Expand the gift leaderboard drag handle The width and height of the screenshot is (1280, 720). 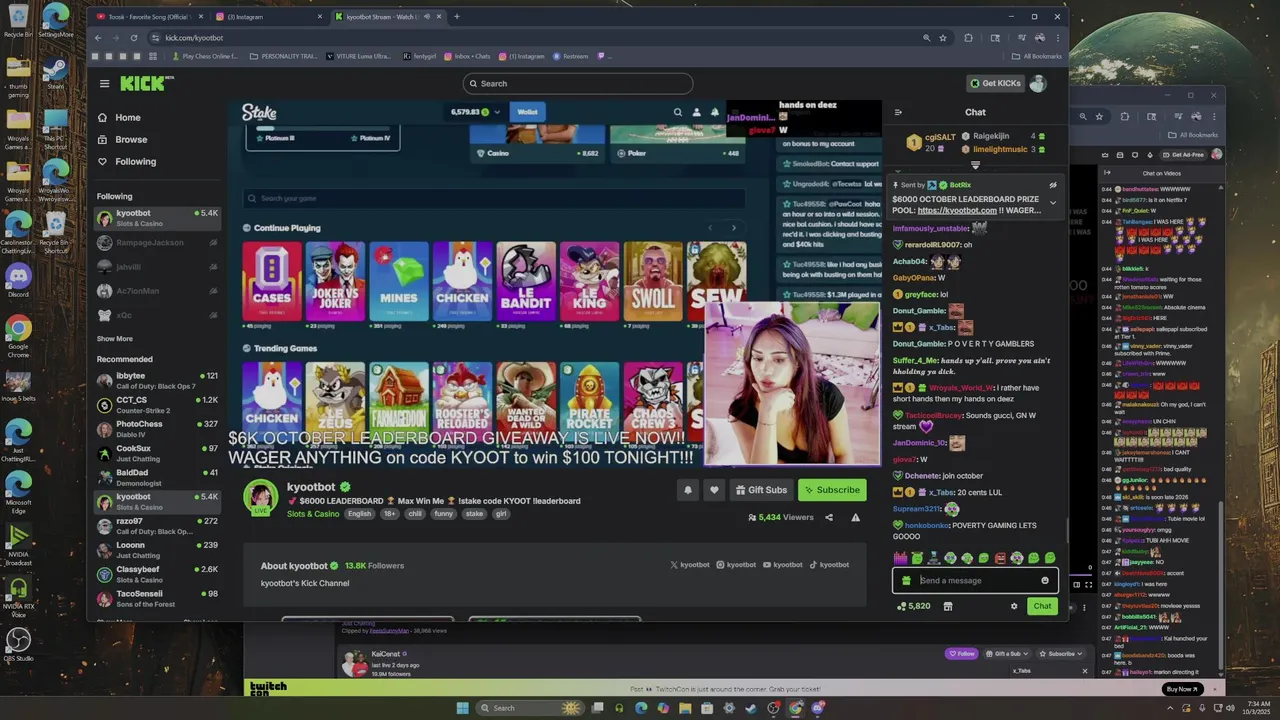[975, 166]
